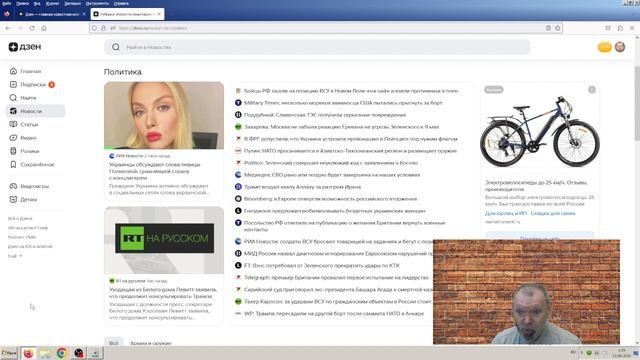
Task: Open the user profile avatar
Action: (x=620, y=47)
